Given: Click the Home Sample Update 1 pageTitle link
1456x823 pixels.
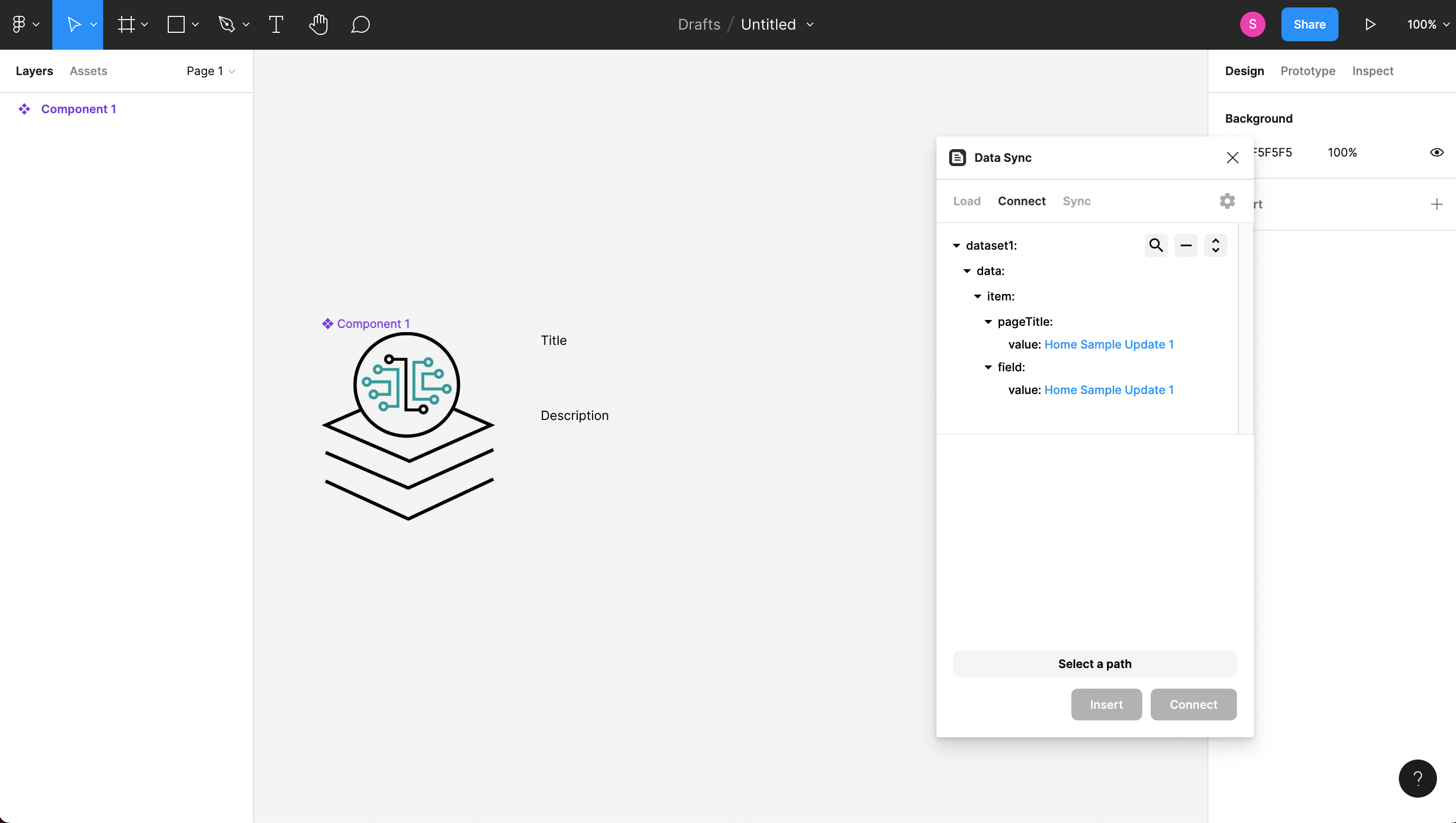Looking at the screenshot, I should point(1109,344).
